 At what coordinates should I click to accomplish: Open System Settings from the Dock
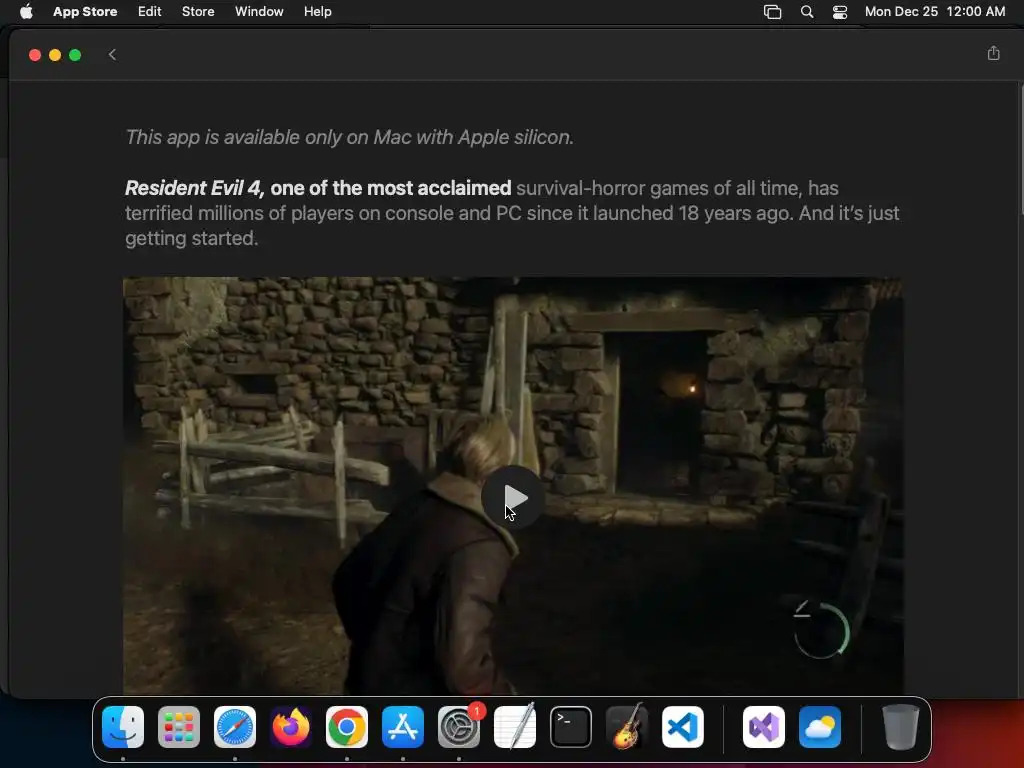459,727
